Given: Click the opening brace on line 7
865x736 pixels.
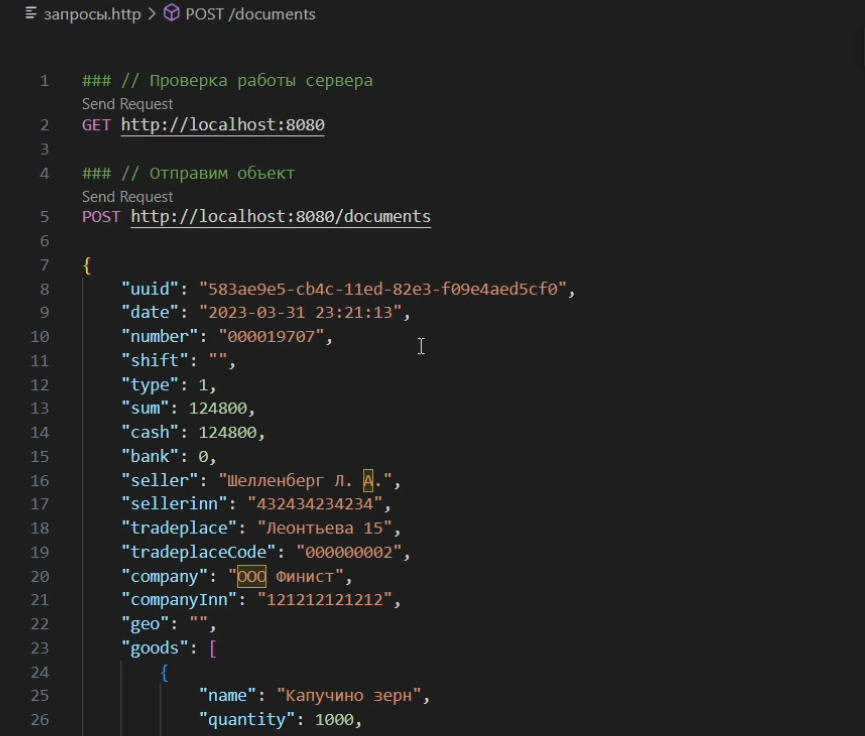Looking at the screenshot, I should [x=87, y=265].
